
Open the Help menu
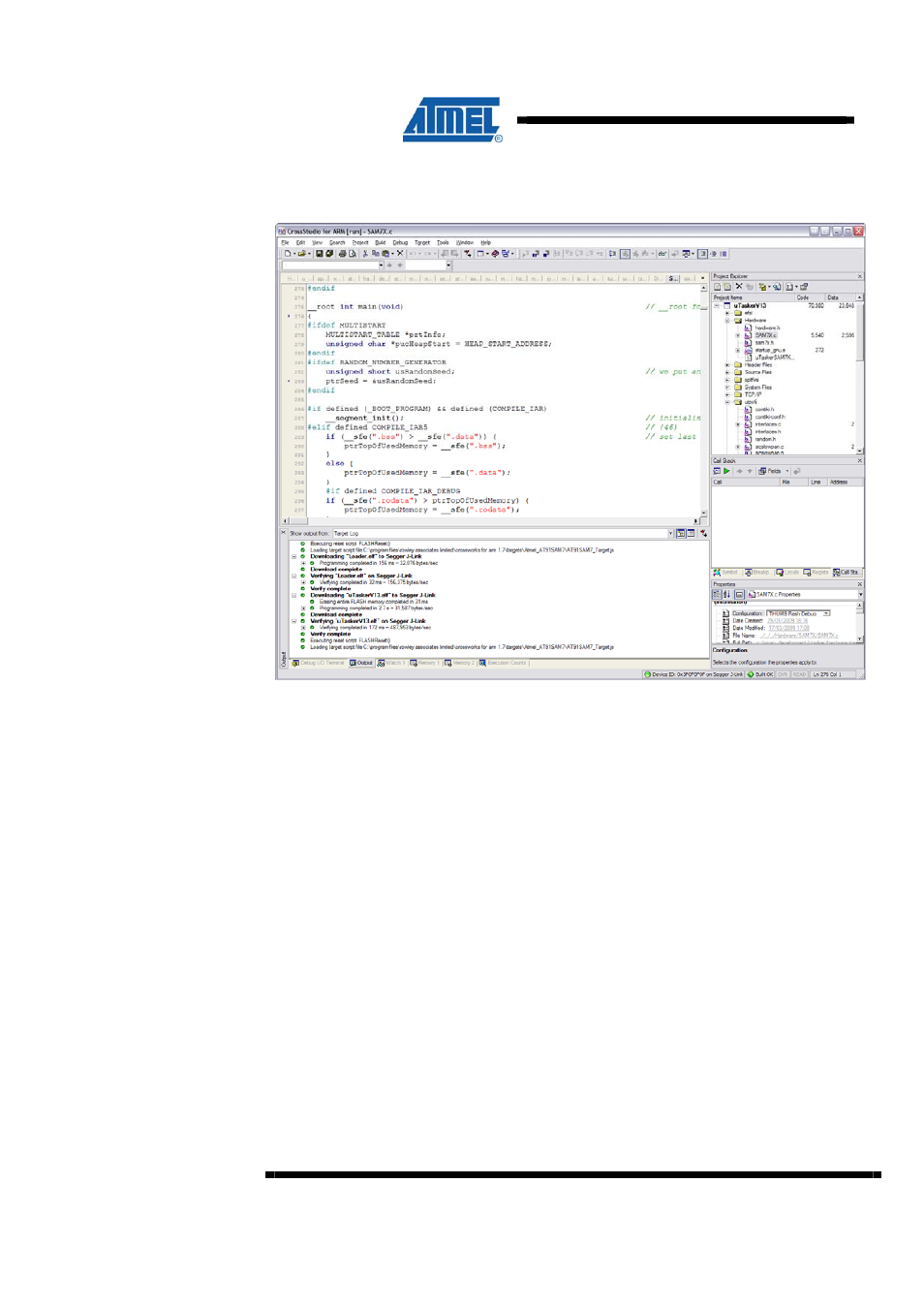click(485, 242)
